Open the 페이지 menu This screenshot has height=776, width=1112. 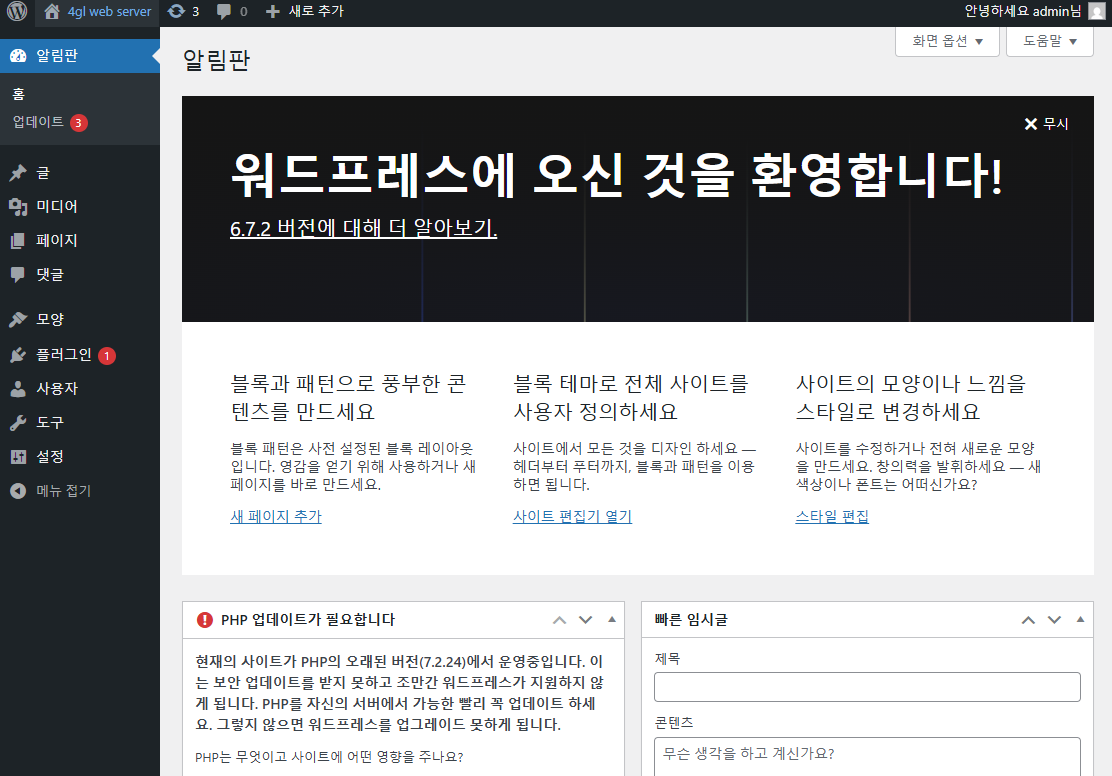79,240
